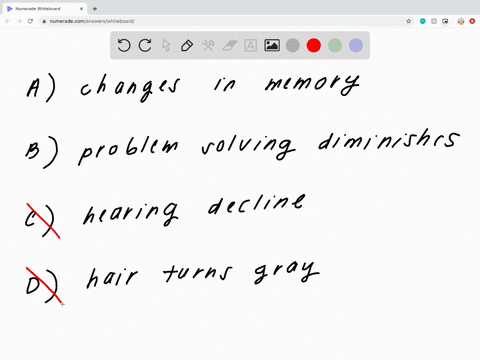Open the gray square extension icon beside the profile avatar

445,21
